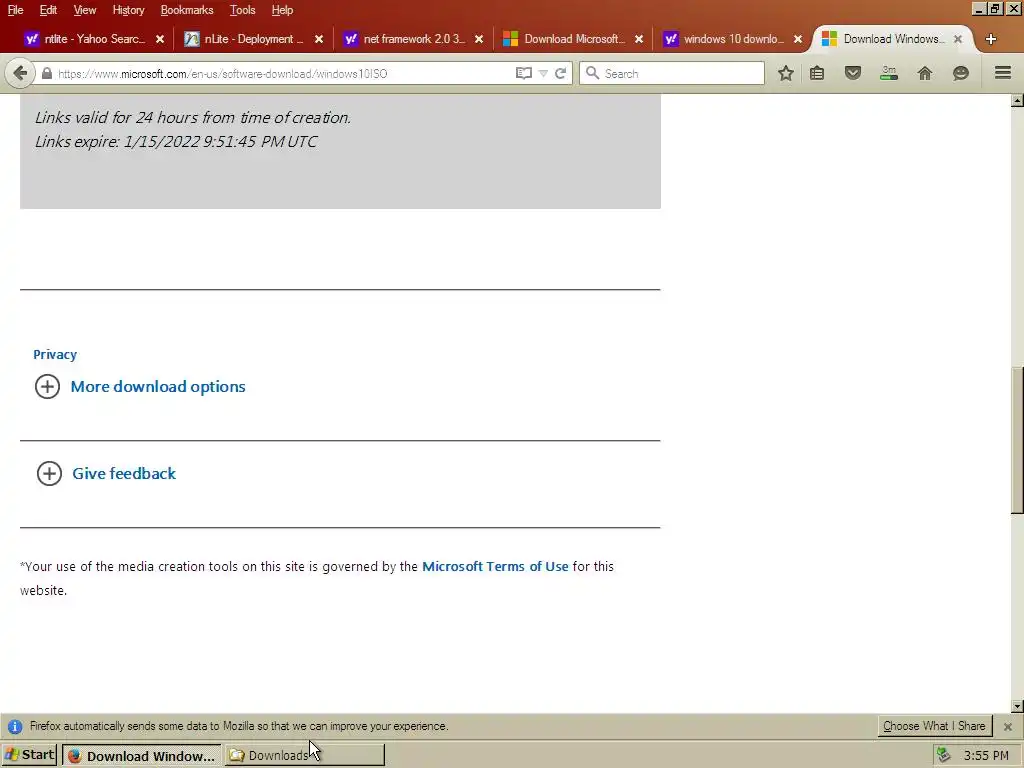
Task: Open the address bar history dropdown arrow
Action: point(543,74)
